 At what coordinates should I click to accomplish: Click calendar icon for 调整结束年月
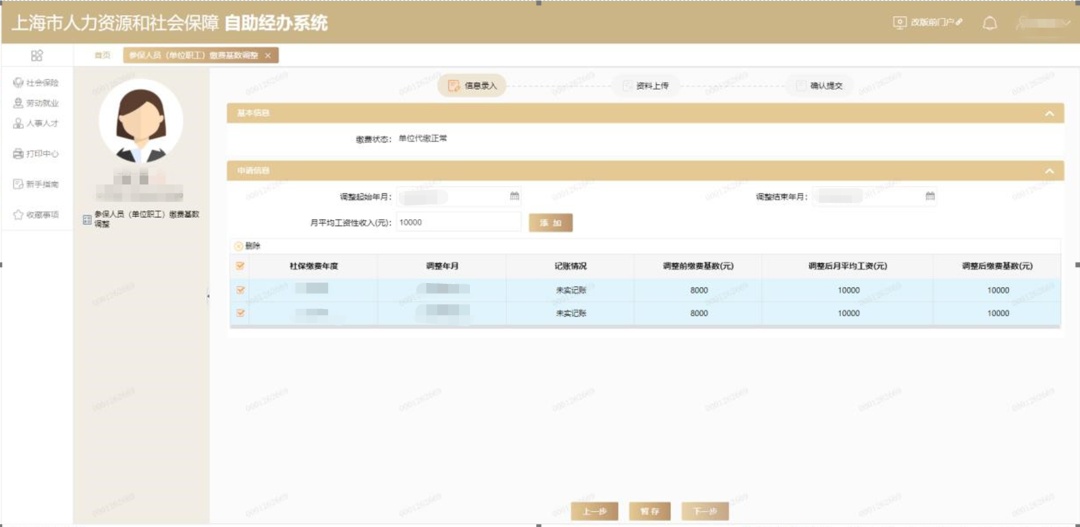(x=930, y=196)
